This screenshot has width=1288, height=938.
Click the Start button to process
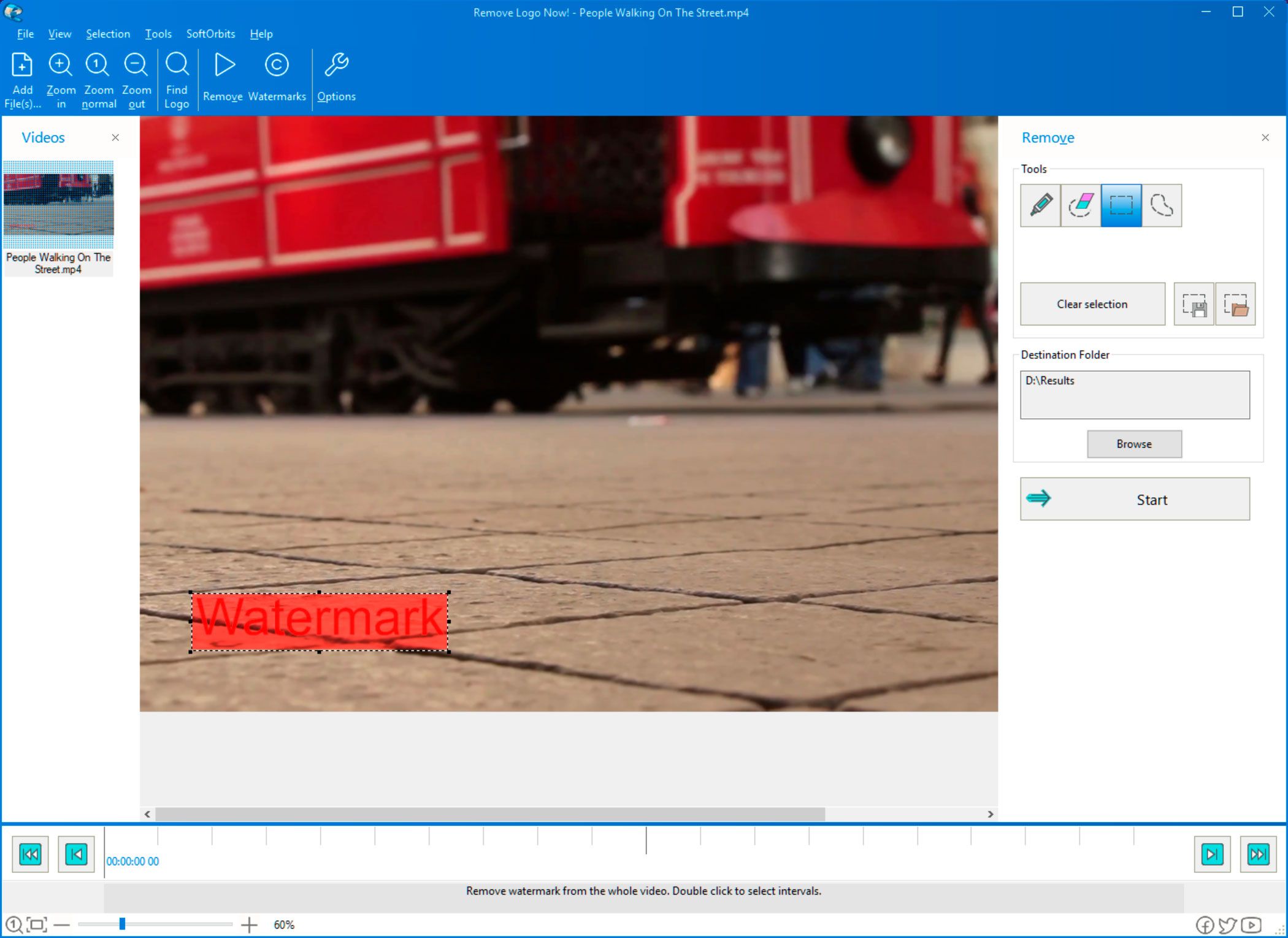pyautogui.click(x=1134, y=499)
